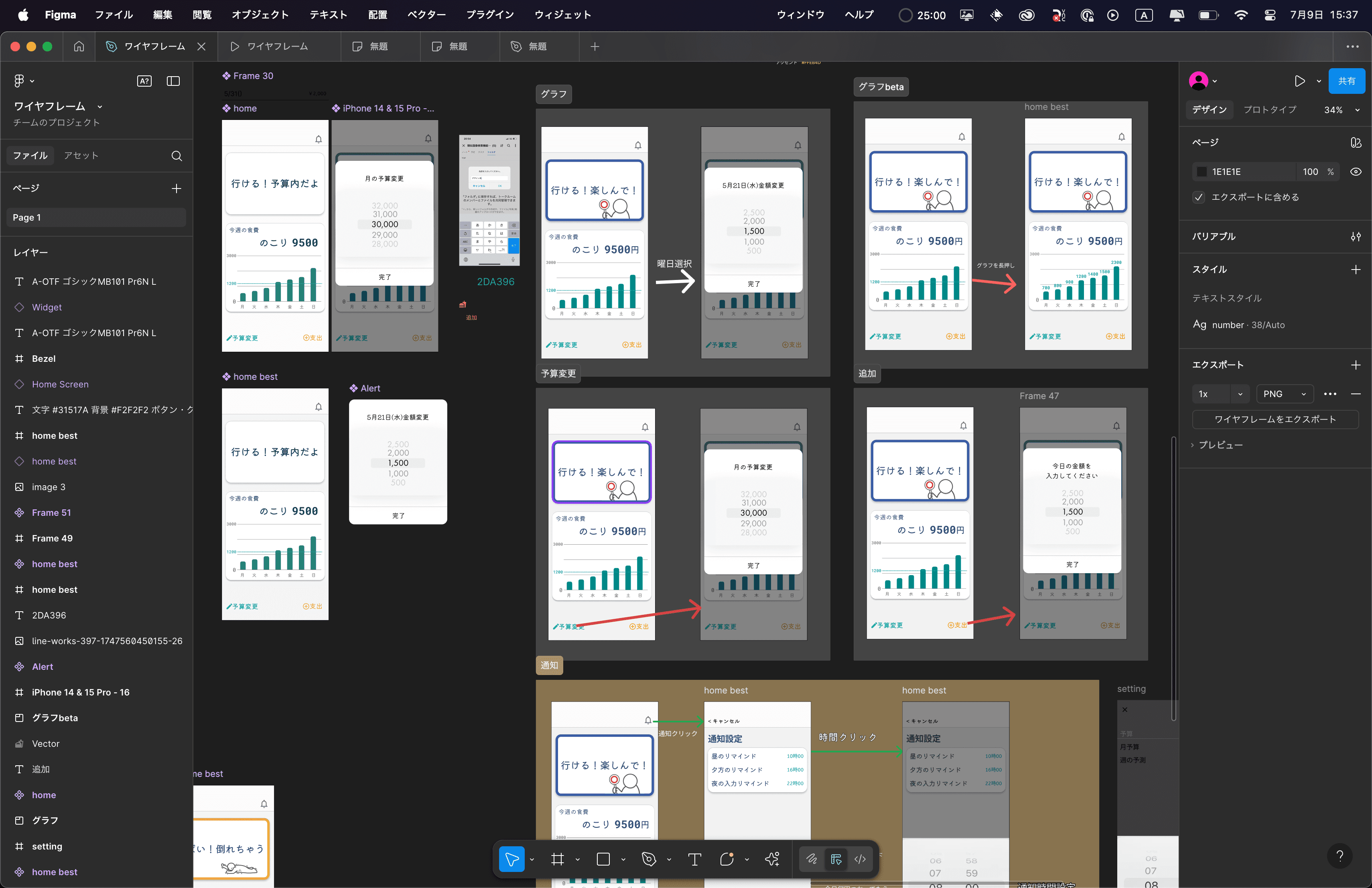Viewport: 1372px width, 888px height.
Task: Open the Move tool options chevron
Action: pyautogui.click(x=532, y=859)
